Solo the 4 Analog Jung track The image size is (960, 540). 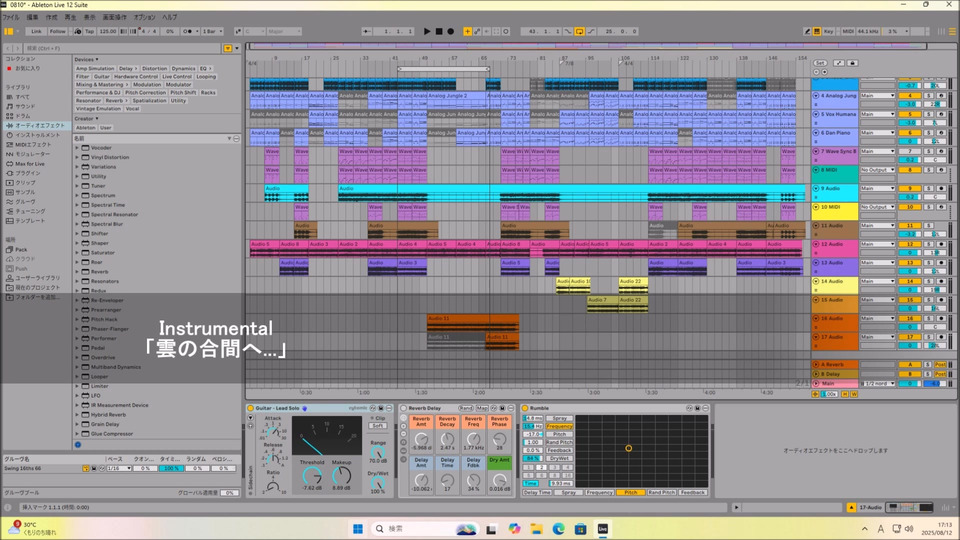(929, 96)
